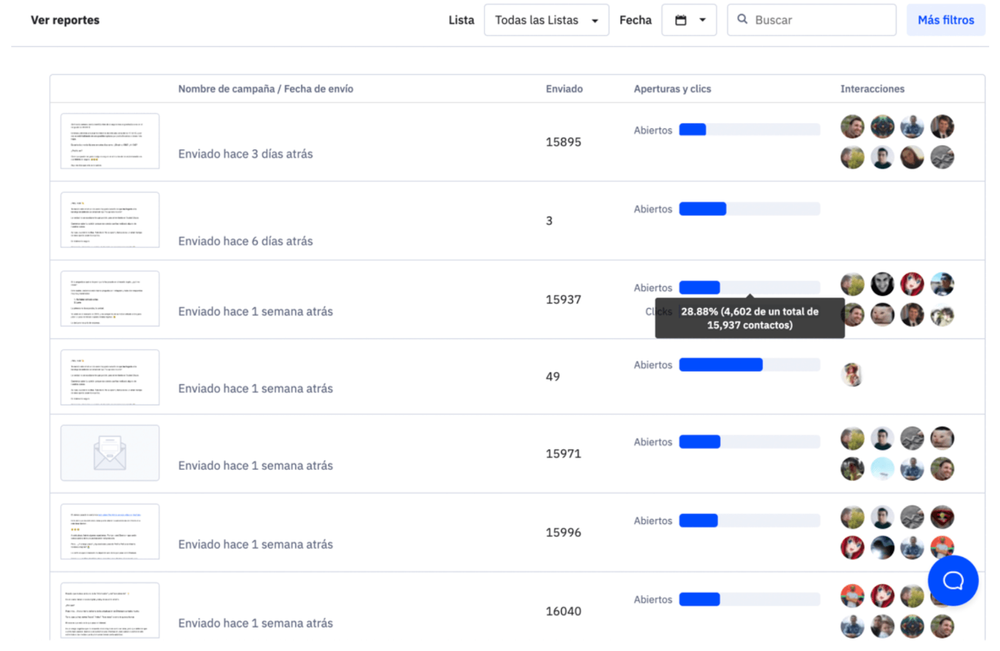Click the single contact avatar for 49-sent campaign
The image size is (1000, 651).
coord(852,374)
